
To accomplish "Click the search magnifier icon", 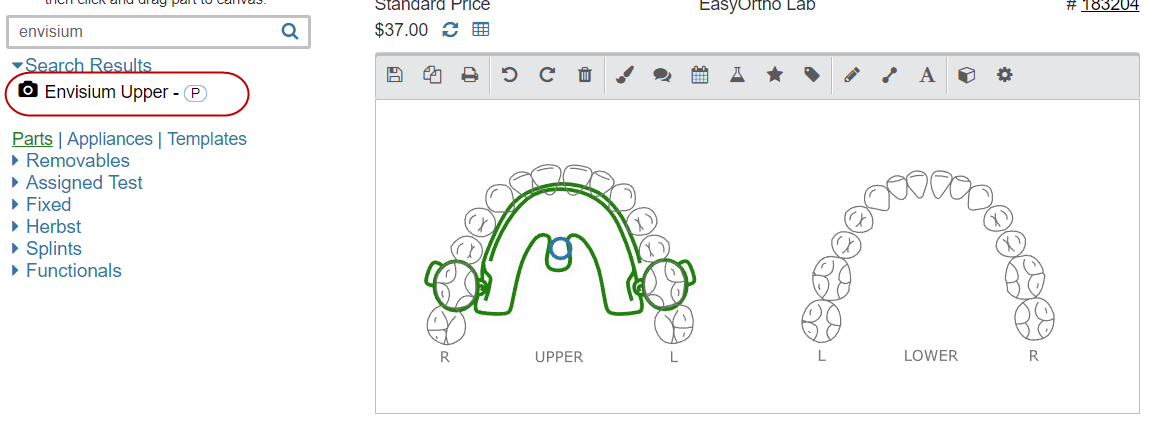I will 290,31.
